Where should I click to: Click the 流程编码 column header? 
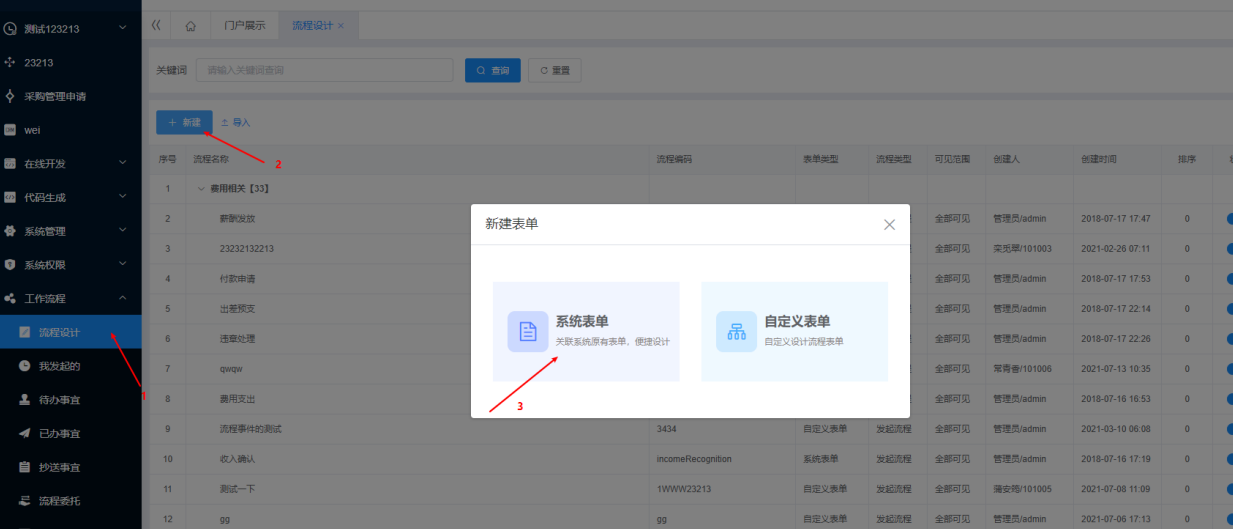(x=674, y=159)
